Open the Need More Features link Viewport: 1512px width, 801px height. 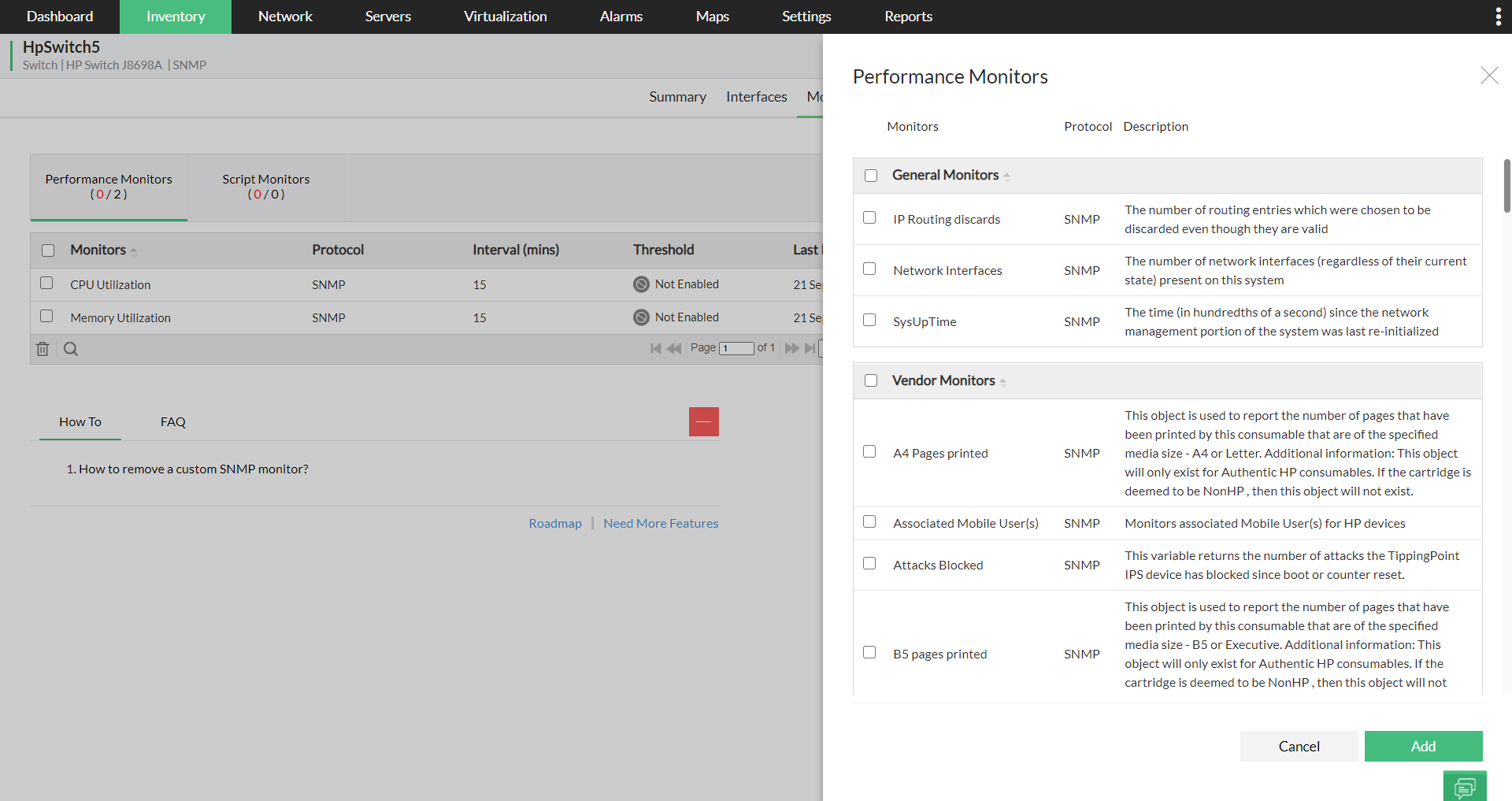coord(661,523)
